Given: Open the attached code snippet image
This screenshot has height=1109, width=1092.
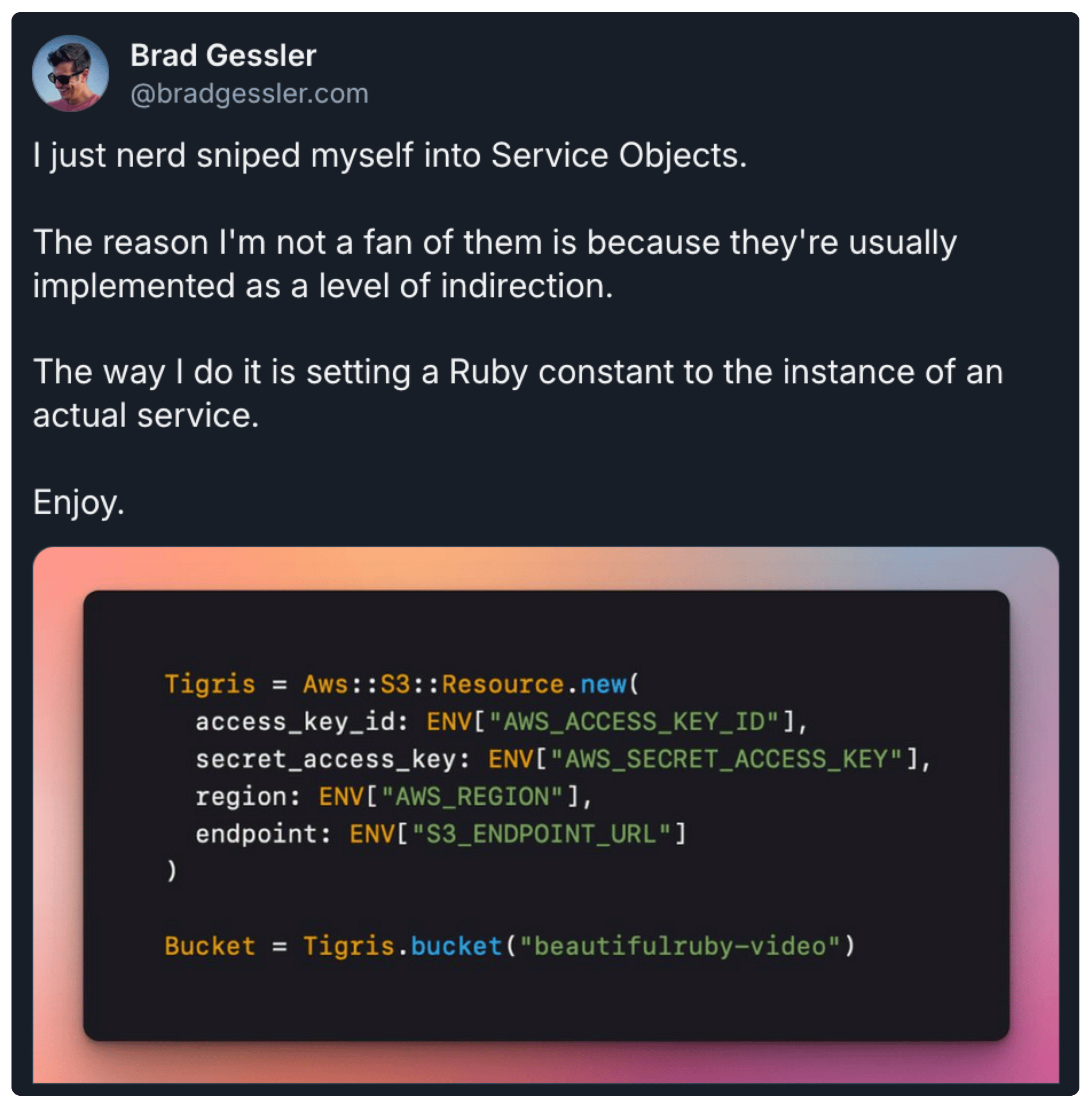Looking at the screenshot, I should (x=546, y=815).
